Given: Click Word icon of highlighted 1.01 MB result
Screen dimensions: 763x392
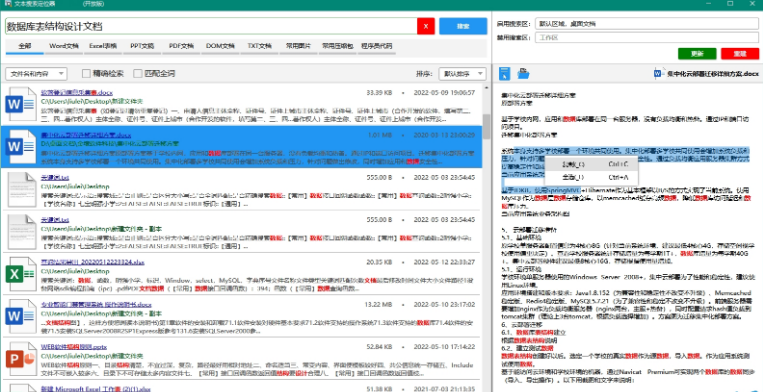Looking at the screenshot, I should (x=21, y=145).
